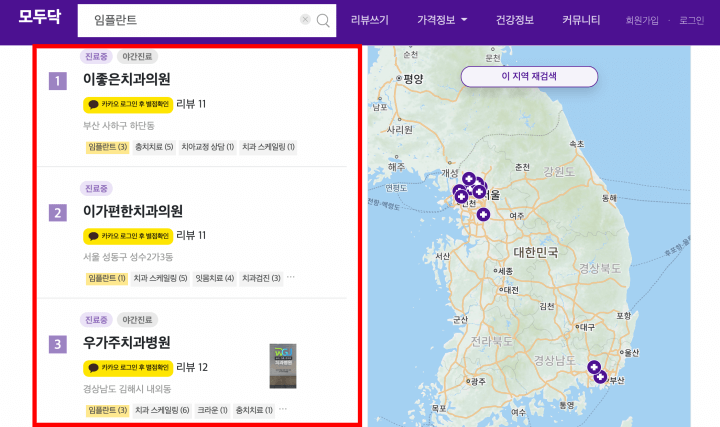Go to the 커뮤니티 menu
The image size is (720, 427).
(x=581, y=20)
